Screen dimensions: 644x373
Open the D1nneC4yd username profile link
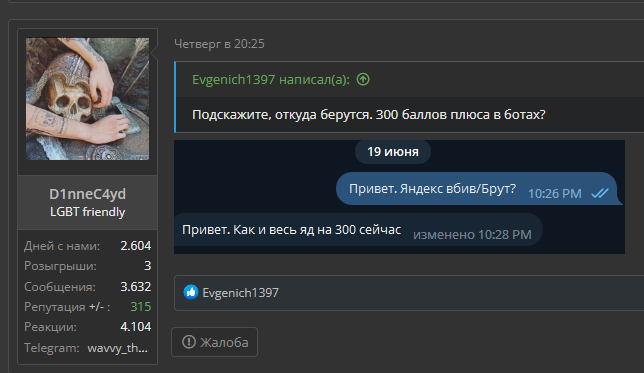coord(87,194)
